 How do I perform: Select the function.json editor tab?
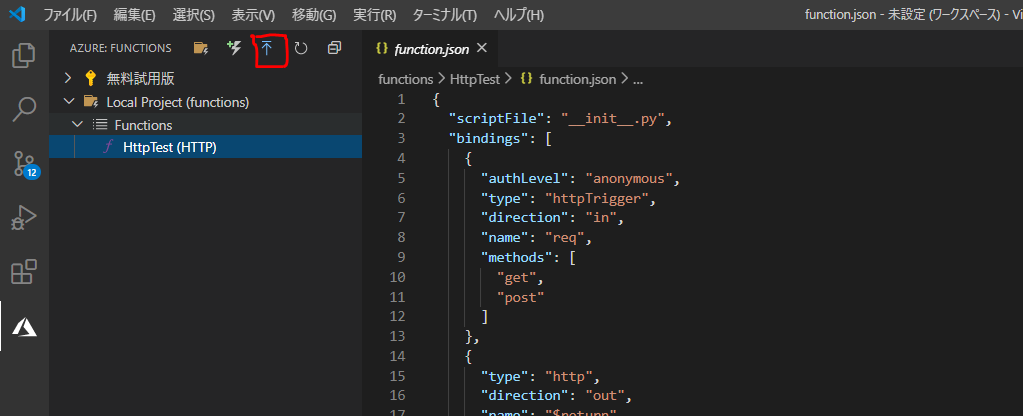pyautogui.click(x=431, y=48)
